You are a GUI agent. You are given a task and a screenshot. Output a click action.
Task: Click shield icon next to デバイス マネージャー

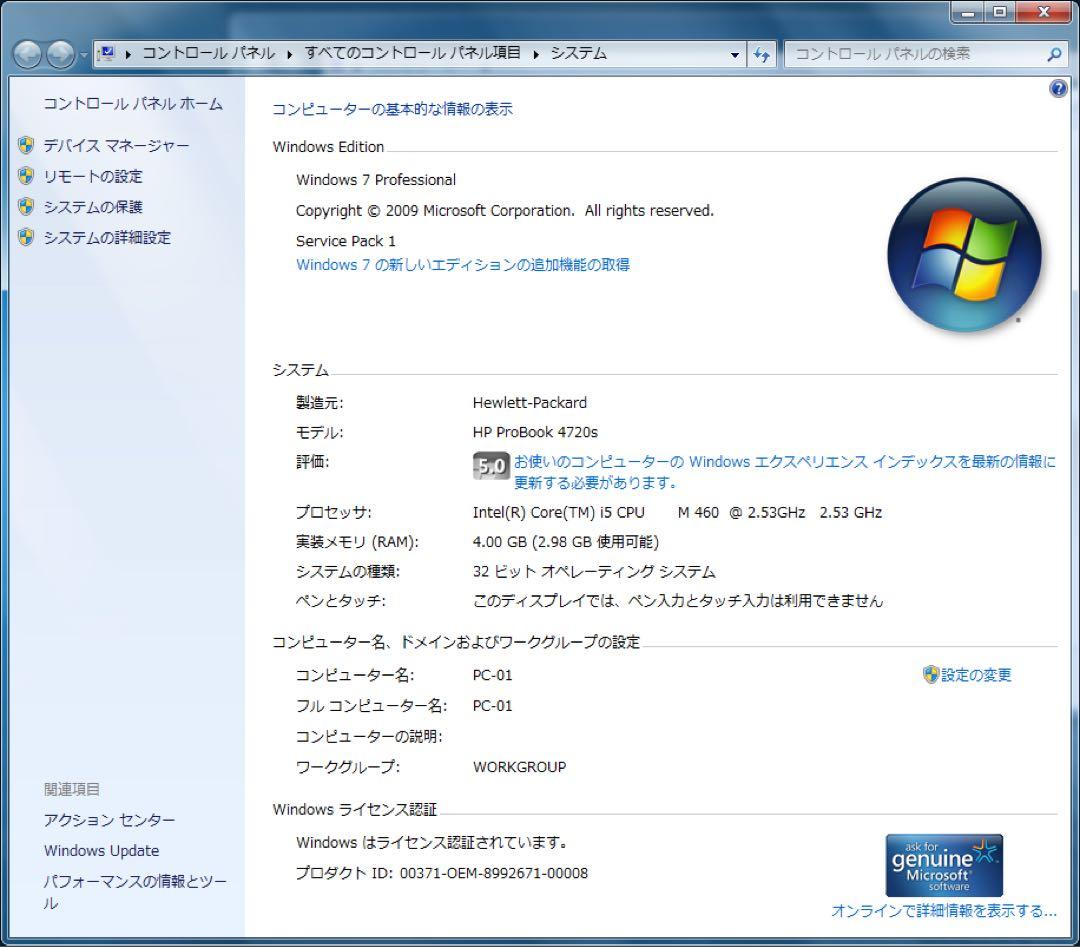(x=26, y=145)
